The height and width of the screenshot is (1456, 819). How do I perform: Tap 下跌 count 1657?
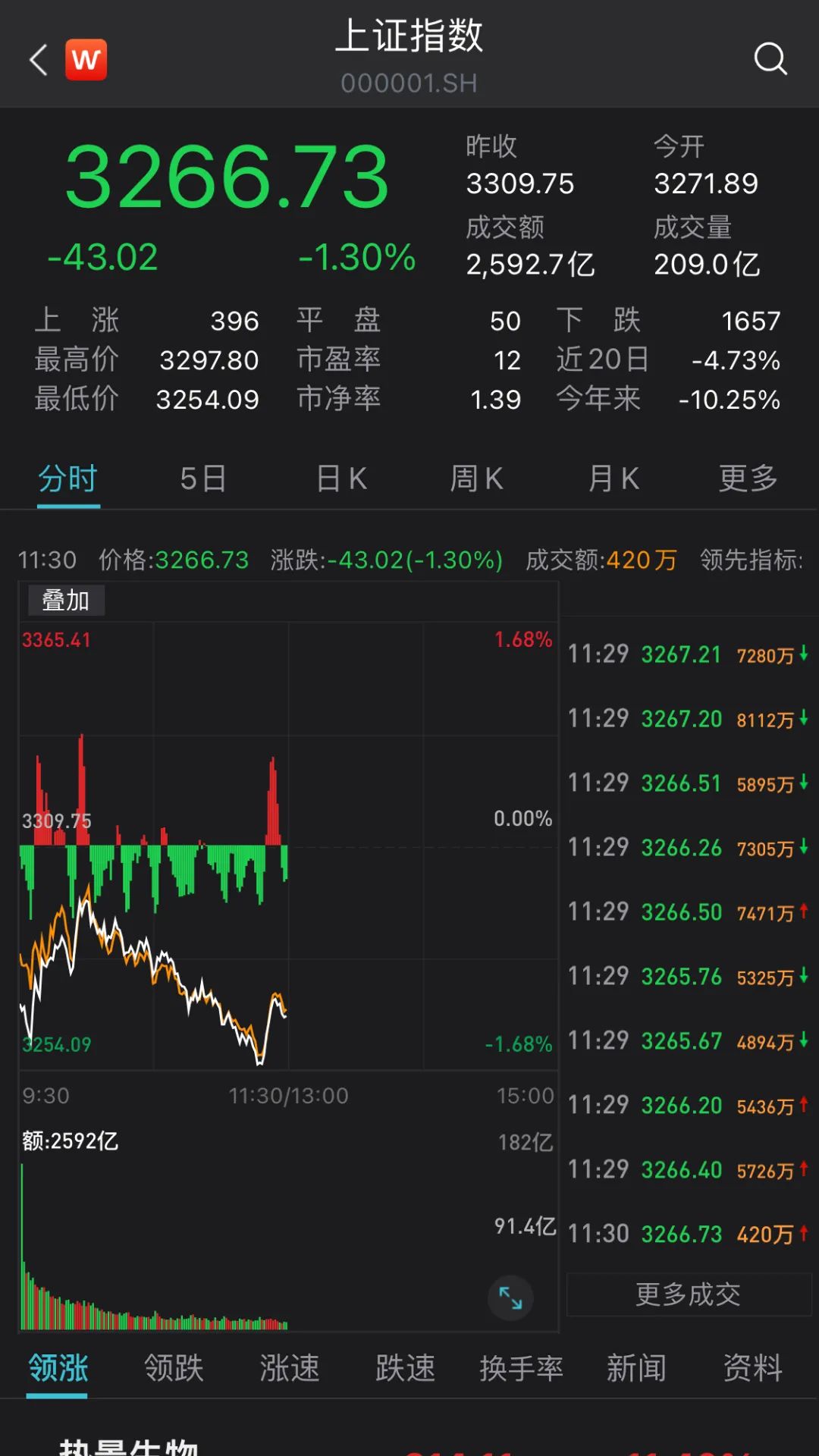[751, 322]
